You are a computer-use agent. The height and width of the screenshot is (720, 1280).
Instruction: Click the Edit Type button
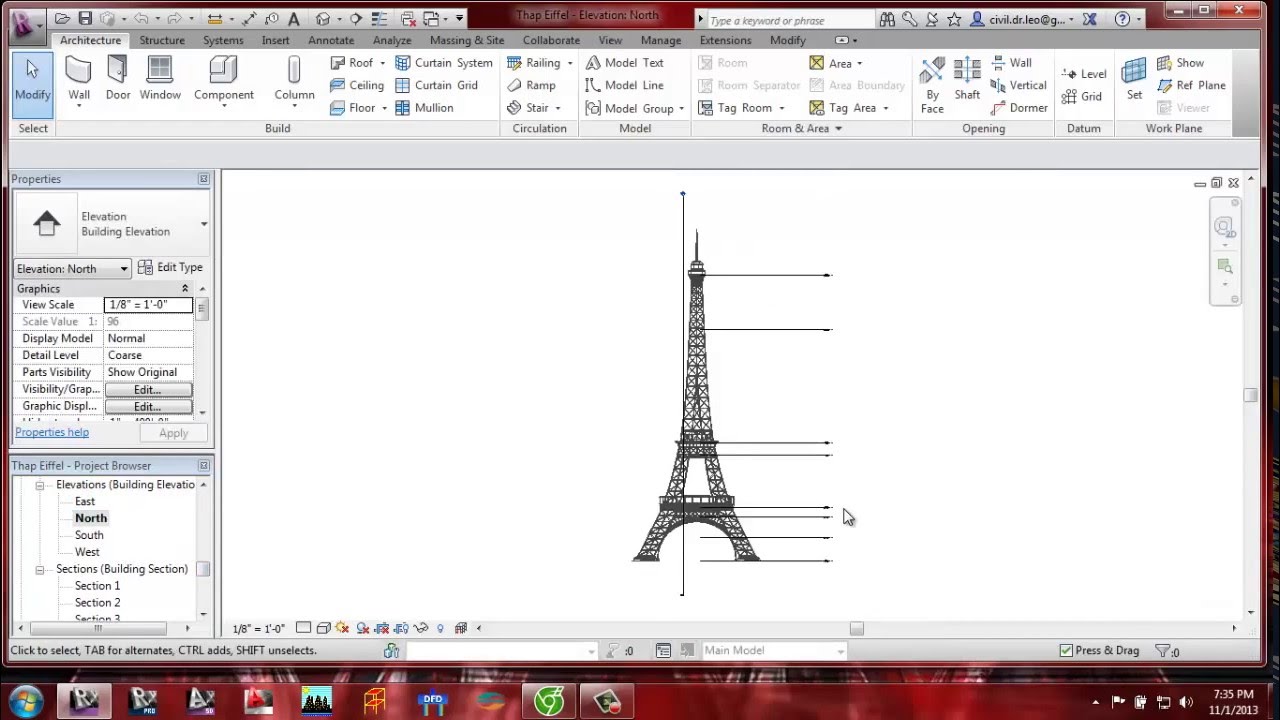pyautogui.click(x=170, y=267)
